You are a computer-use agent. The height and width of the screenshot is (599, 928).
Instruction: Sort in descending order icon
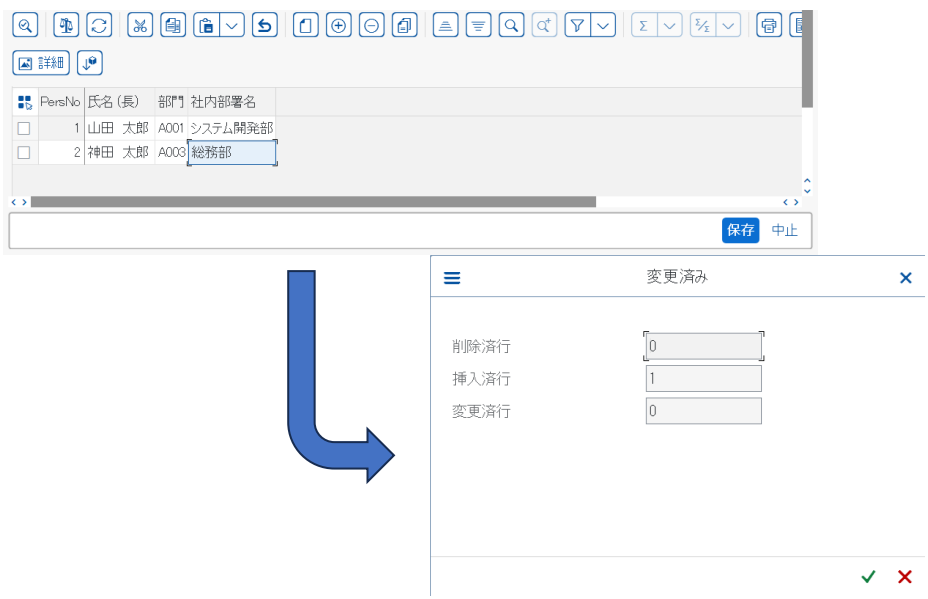pyautogui.click(x=478, y=25)
